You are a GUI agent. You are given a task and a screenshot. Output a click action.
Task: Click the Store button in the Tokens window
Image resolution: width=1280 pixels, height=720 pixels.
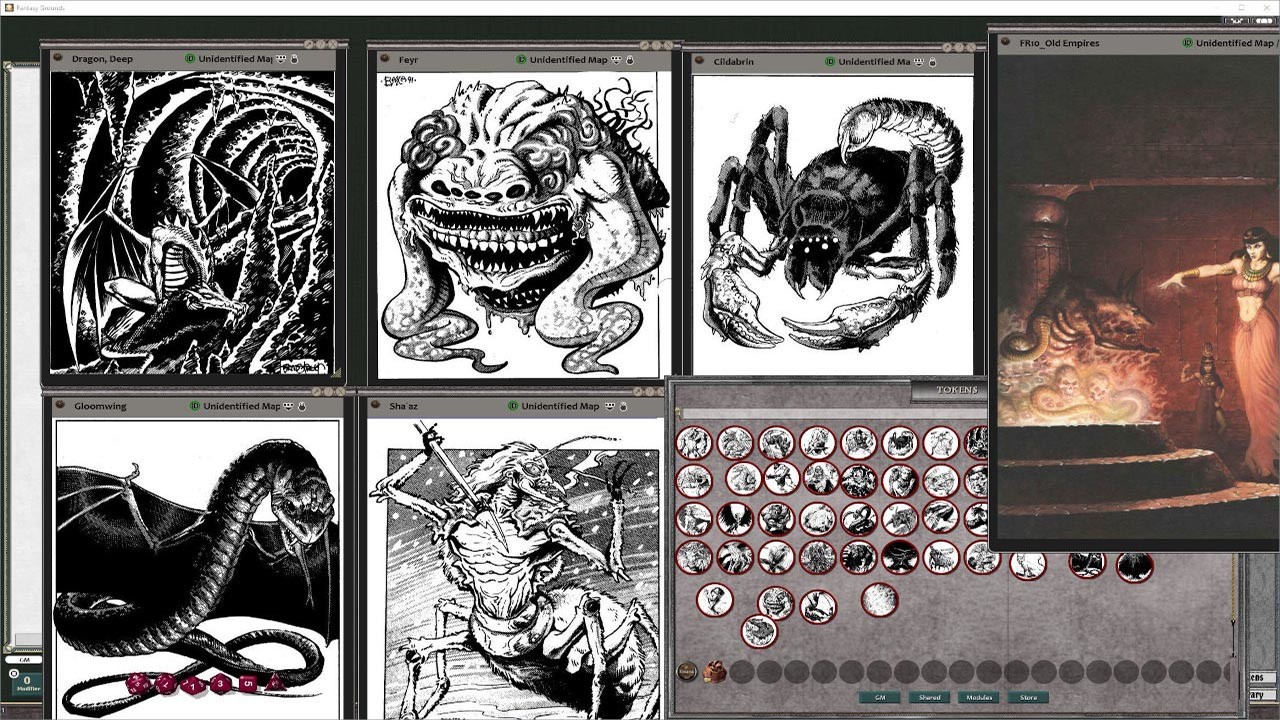click(1026, 697)
